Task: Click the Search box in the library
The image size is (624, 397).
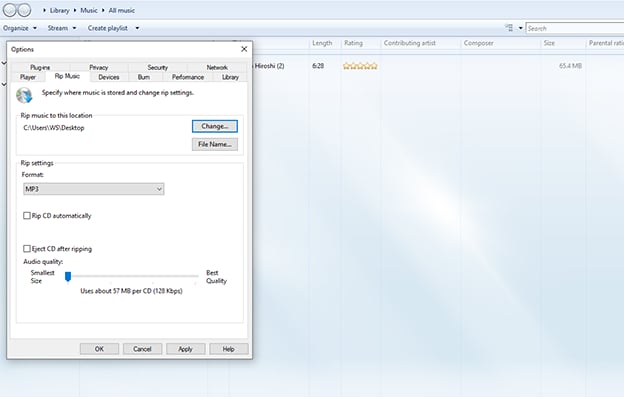Action: [575, 28]
